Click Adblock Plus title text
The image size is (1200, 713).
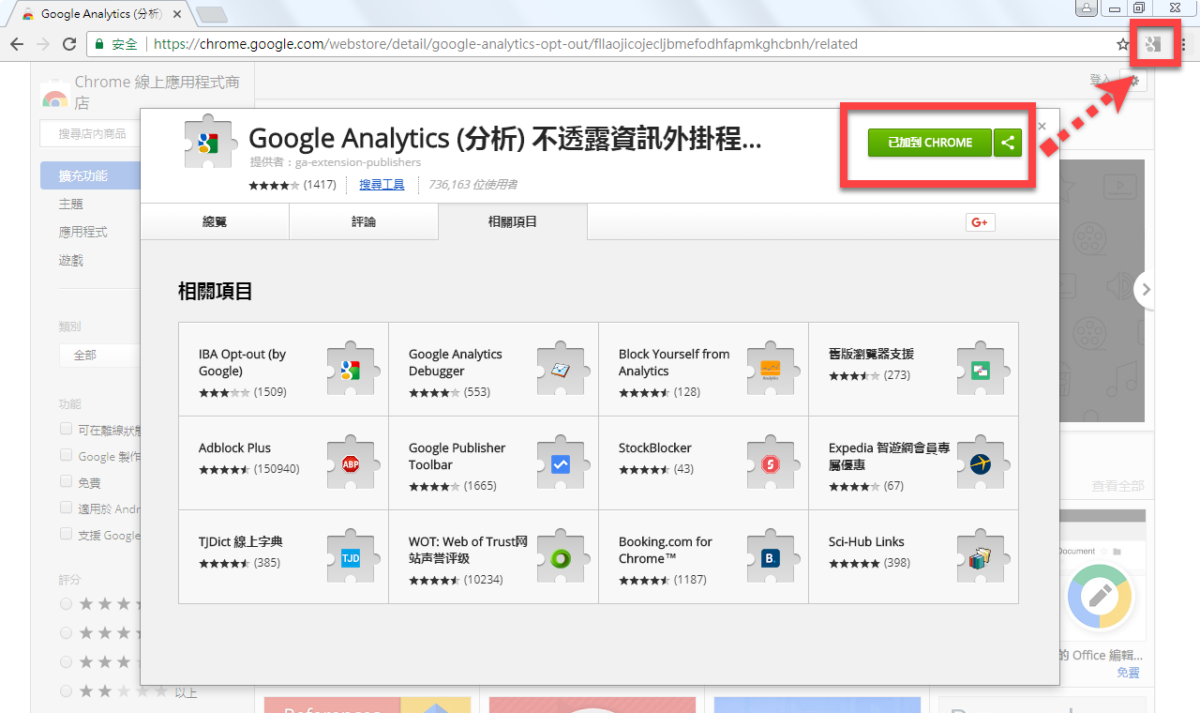[235, 448]
